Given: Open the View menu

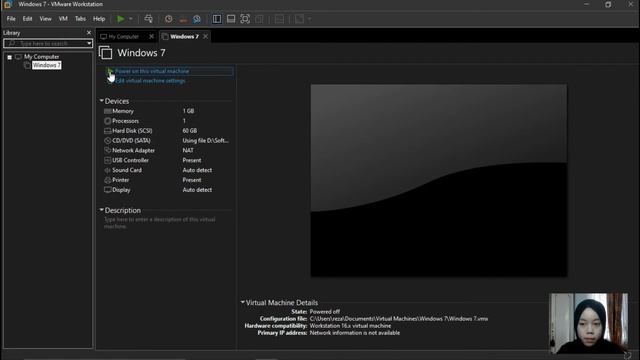Looking at the screenshot, I should pyautogui.click(x=45, y=19).
